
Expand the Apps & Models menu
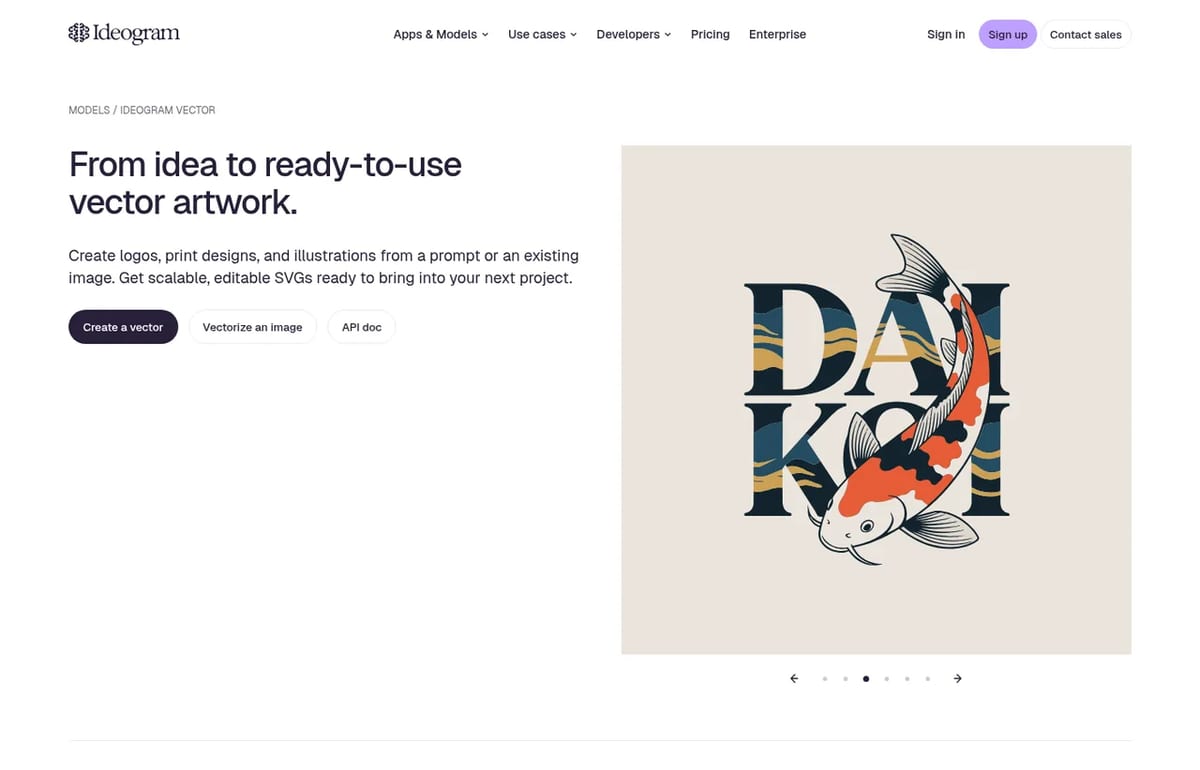(x=441, y=34)
